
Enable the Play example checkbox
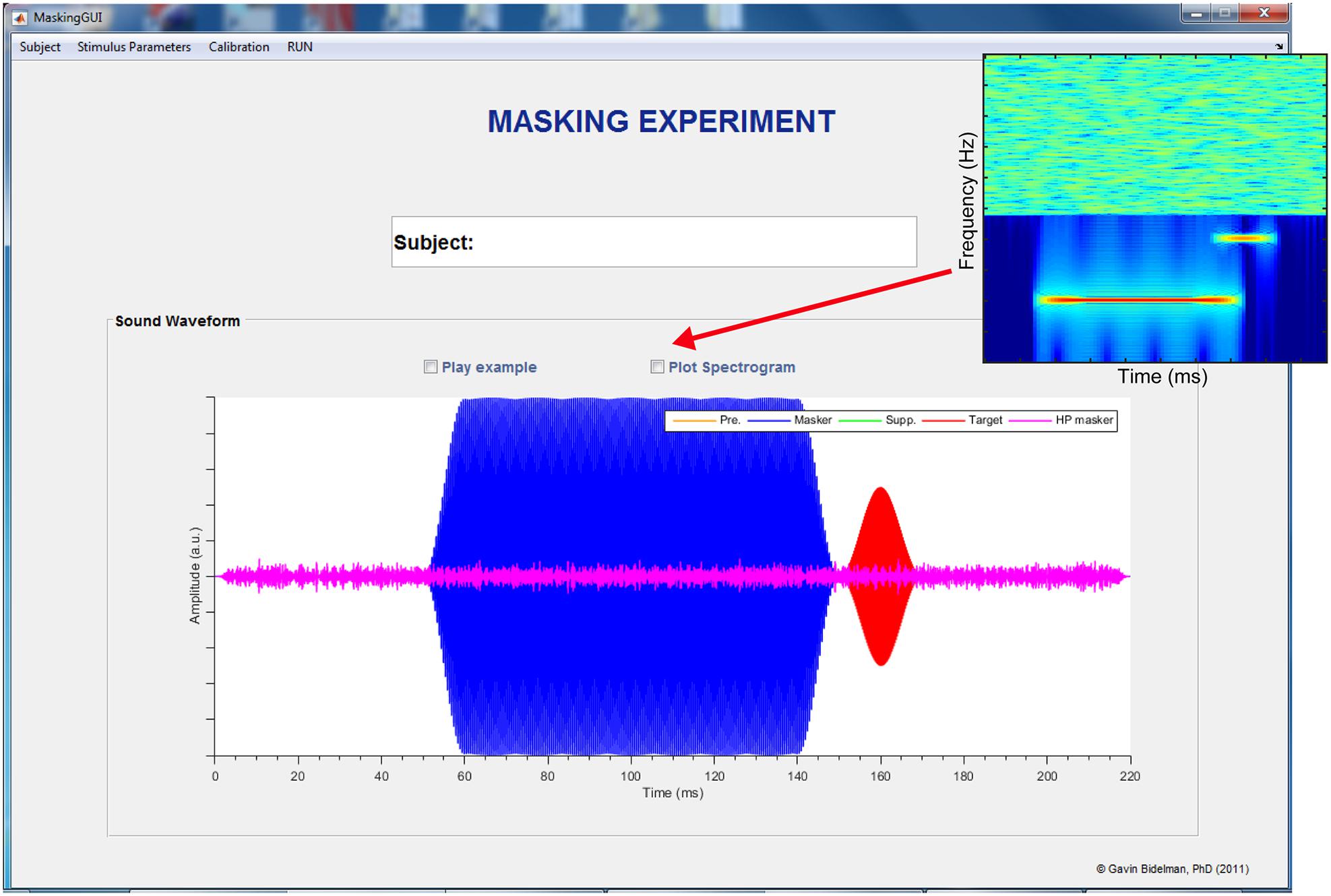[430, 367]
